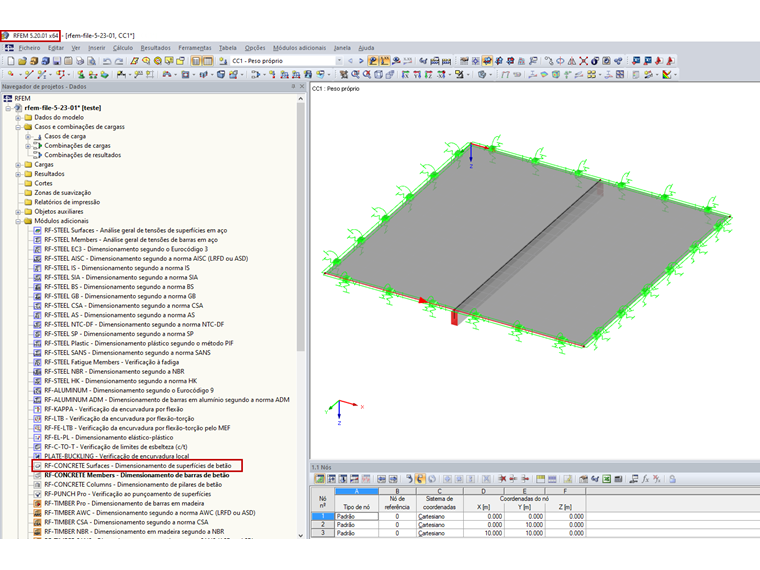Click navigator scrollbar down arrow
The width and height of the screenshot is (760, 570).
(301, 535)
